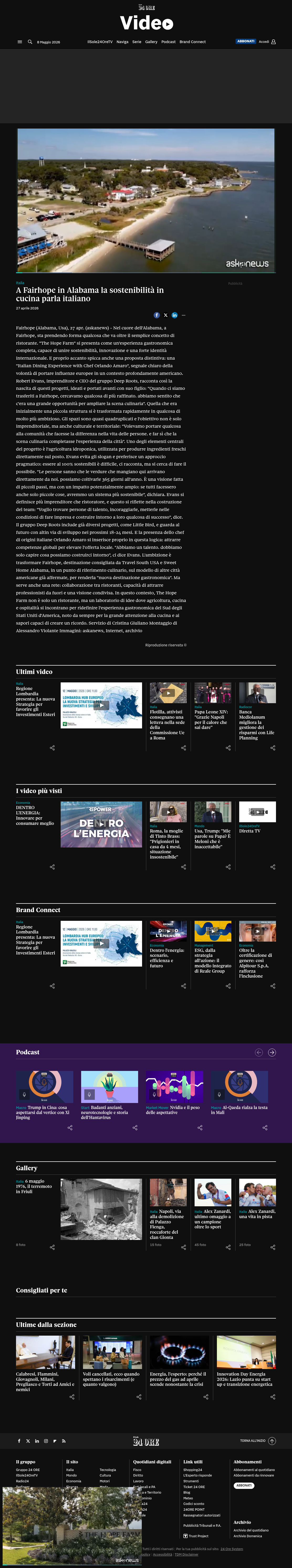Open the Podcast menu item
Viewport: 292px width, 1568px height.
click(x=169, y=42)
